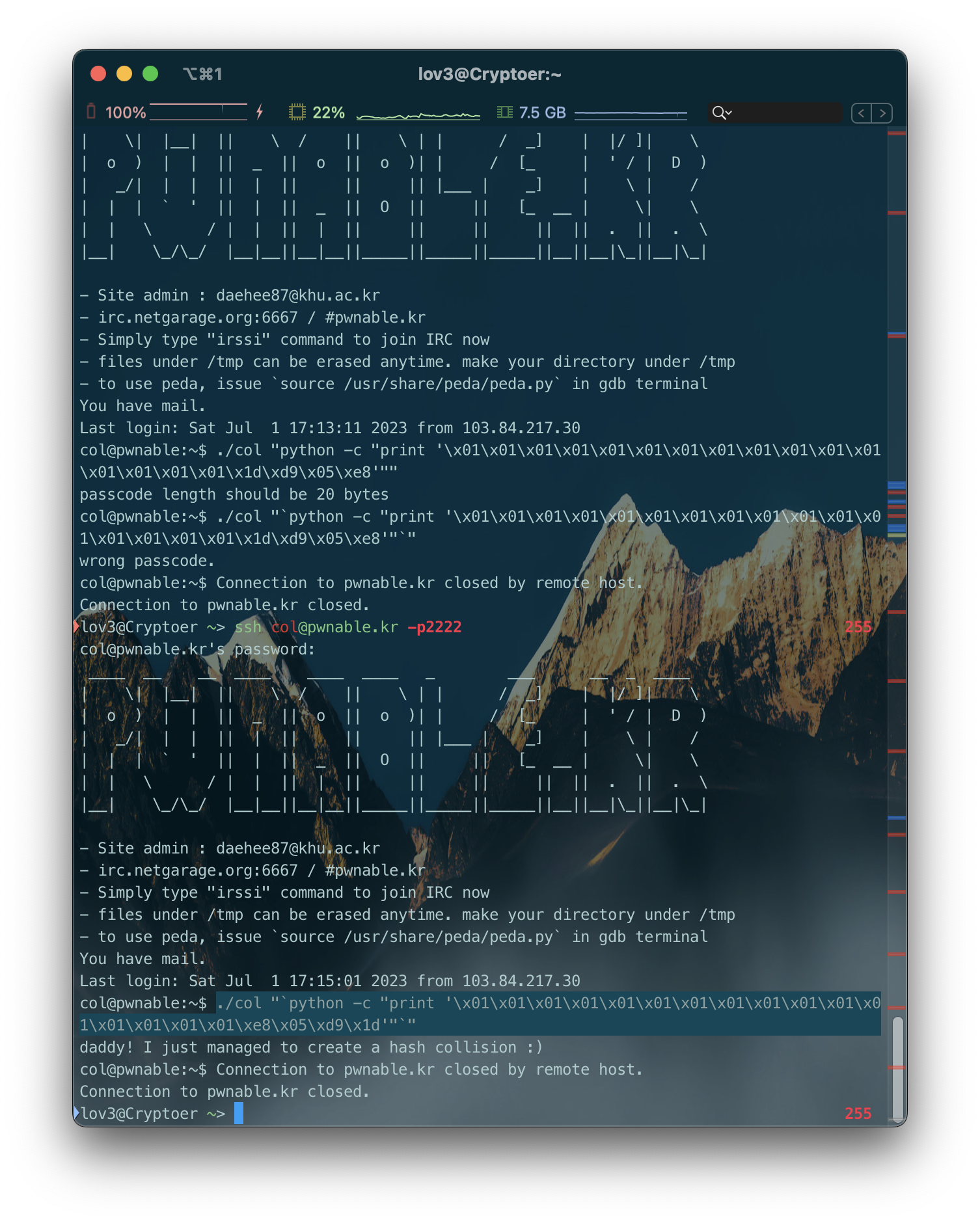Viewport: 980px width, 1223px height.
Task: Click red prompt mark beside ssh command
Action: [x=77, y=626]
